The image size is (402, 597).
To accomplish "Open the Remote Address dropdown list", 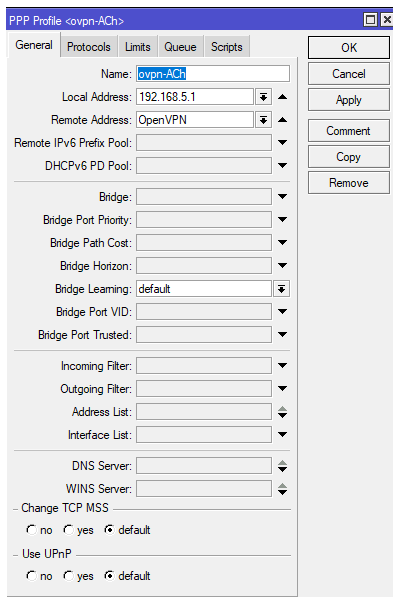I will tap(263, 120).
